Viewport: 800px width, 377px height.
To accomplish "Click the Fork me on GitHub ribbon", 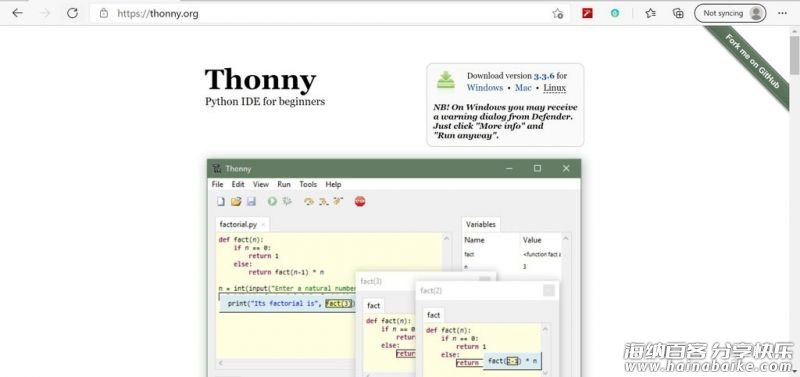I will [x=753, y=63].
